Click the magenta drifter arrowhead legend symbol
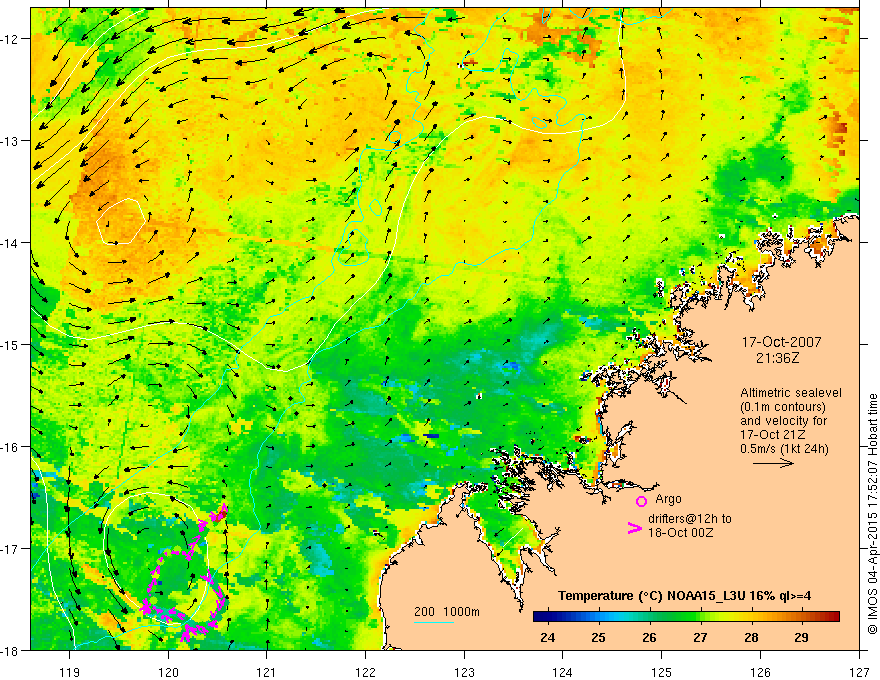The width and height of the screenshot is (880, 680). [634, 528]
